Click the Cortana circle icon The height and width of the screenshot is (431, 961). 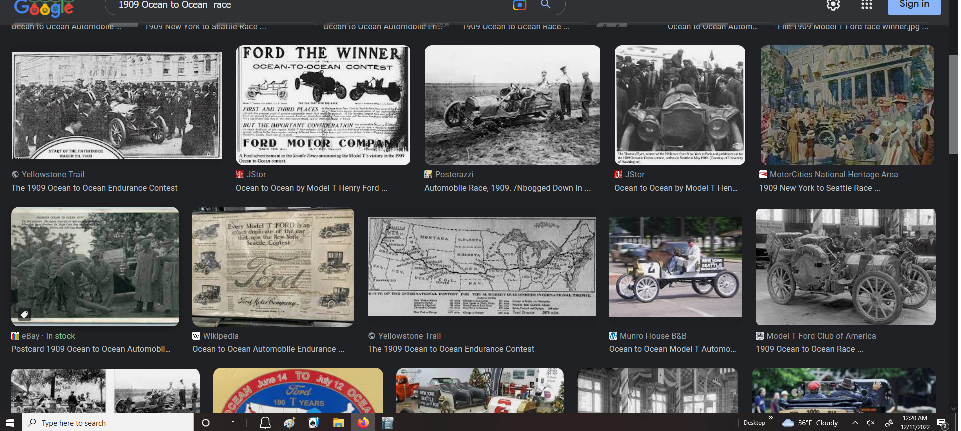(206, 423)
